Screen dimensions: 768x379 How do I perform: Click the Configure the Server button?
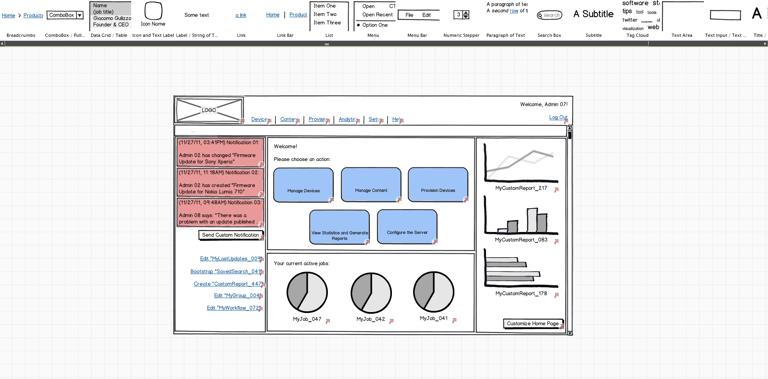pyautogui.click(x=407, y=227)
